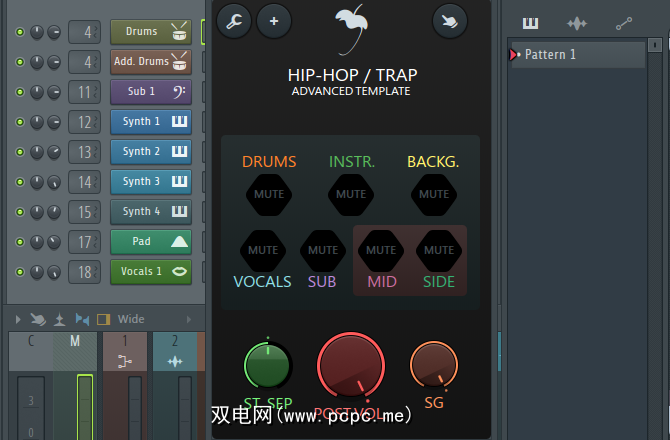This screenshot has height=440, width=670.
Task: Open the Add. Drums channel button
Action: [150, 62]
